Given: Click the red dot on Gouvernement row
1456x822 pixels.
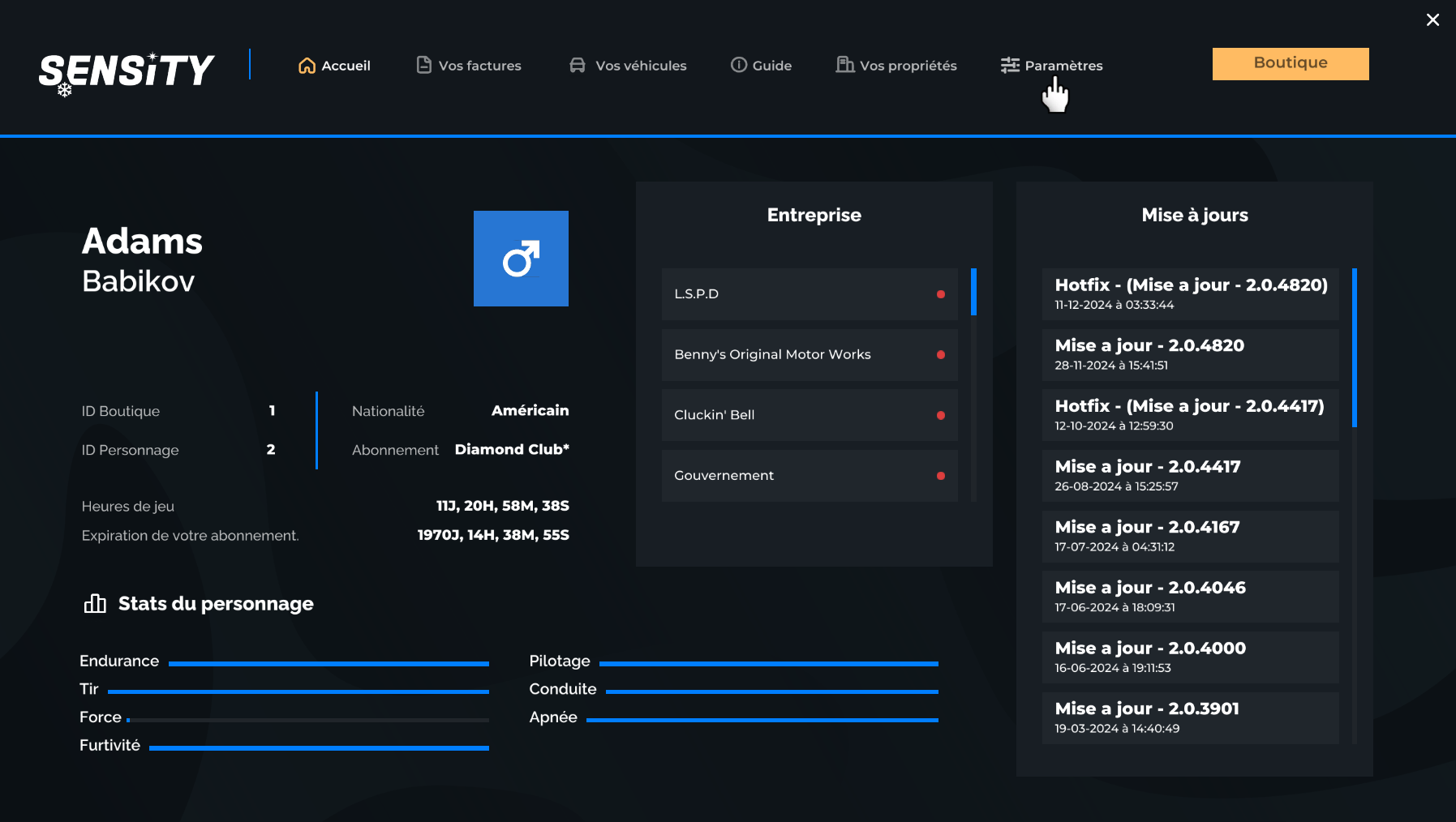Looking at the screenshot, I should point(941,476).
